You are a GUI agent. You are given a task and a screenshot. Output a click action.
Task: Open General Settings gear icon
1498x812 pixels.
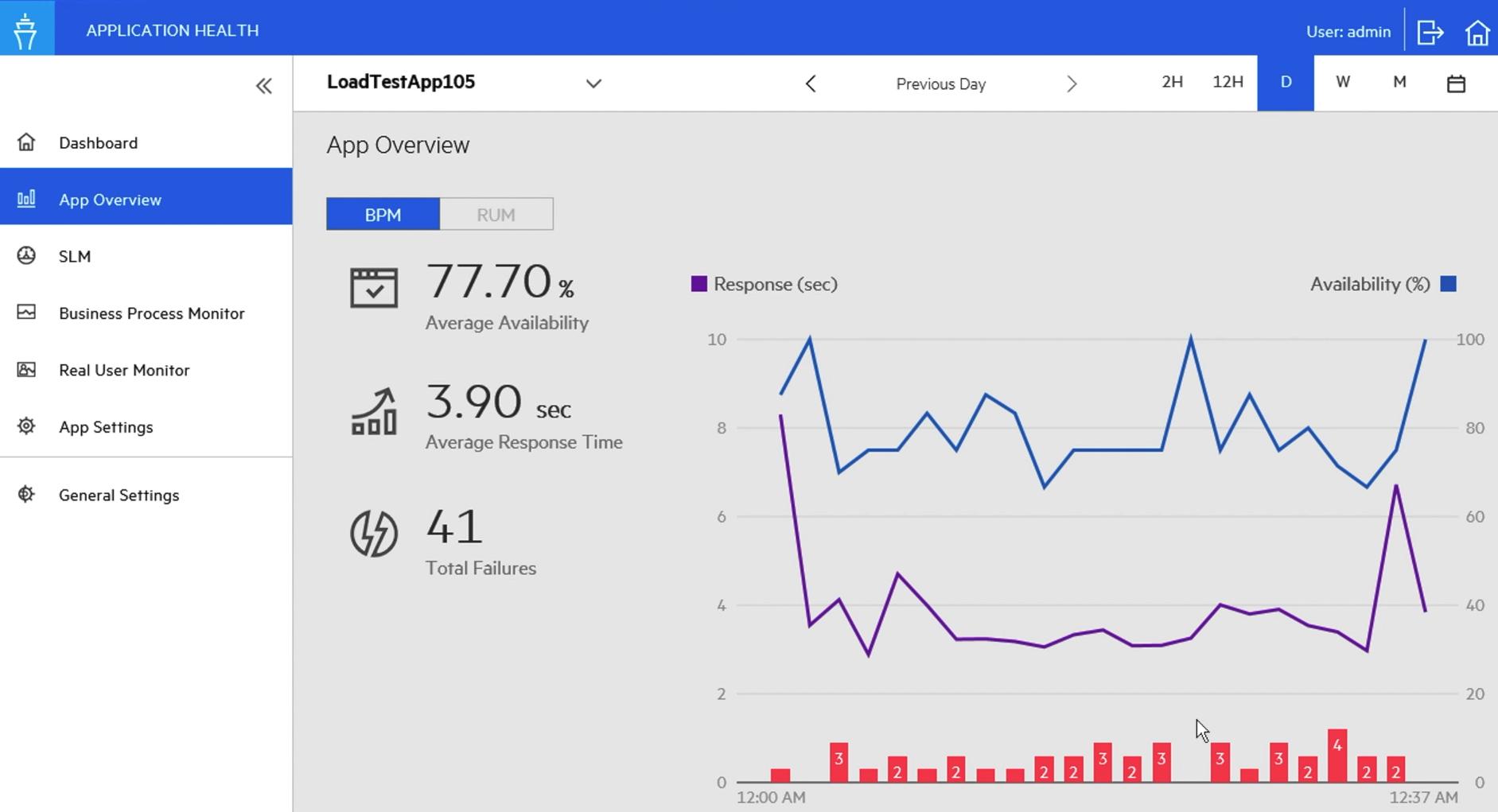click(x=26, y=495)
